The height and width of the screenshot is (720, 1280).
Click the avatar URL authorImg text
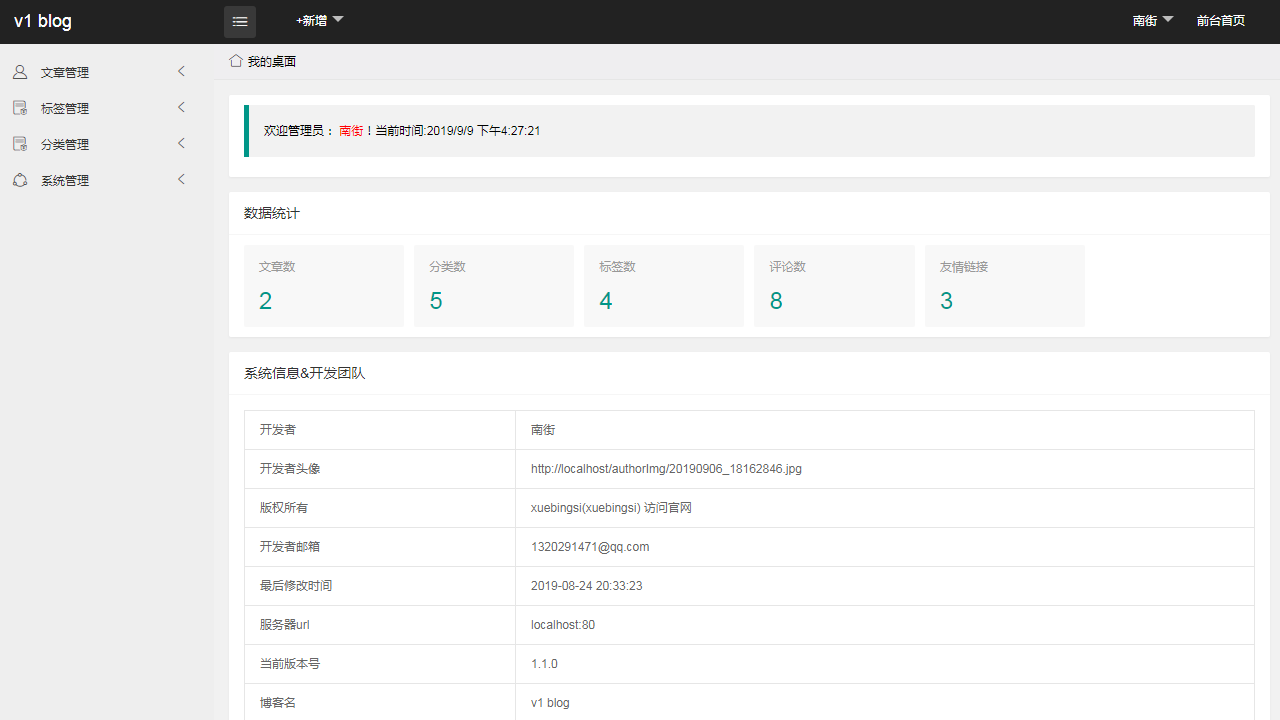tap(666, 469)
